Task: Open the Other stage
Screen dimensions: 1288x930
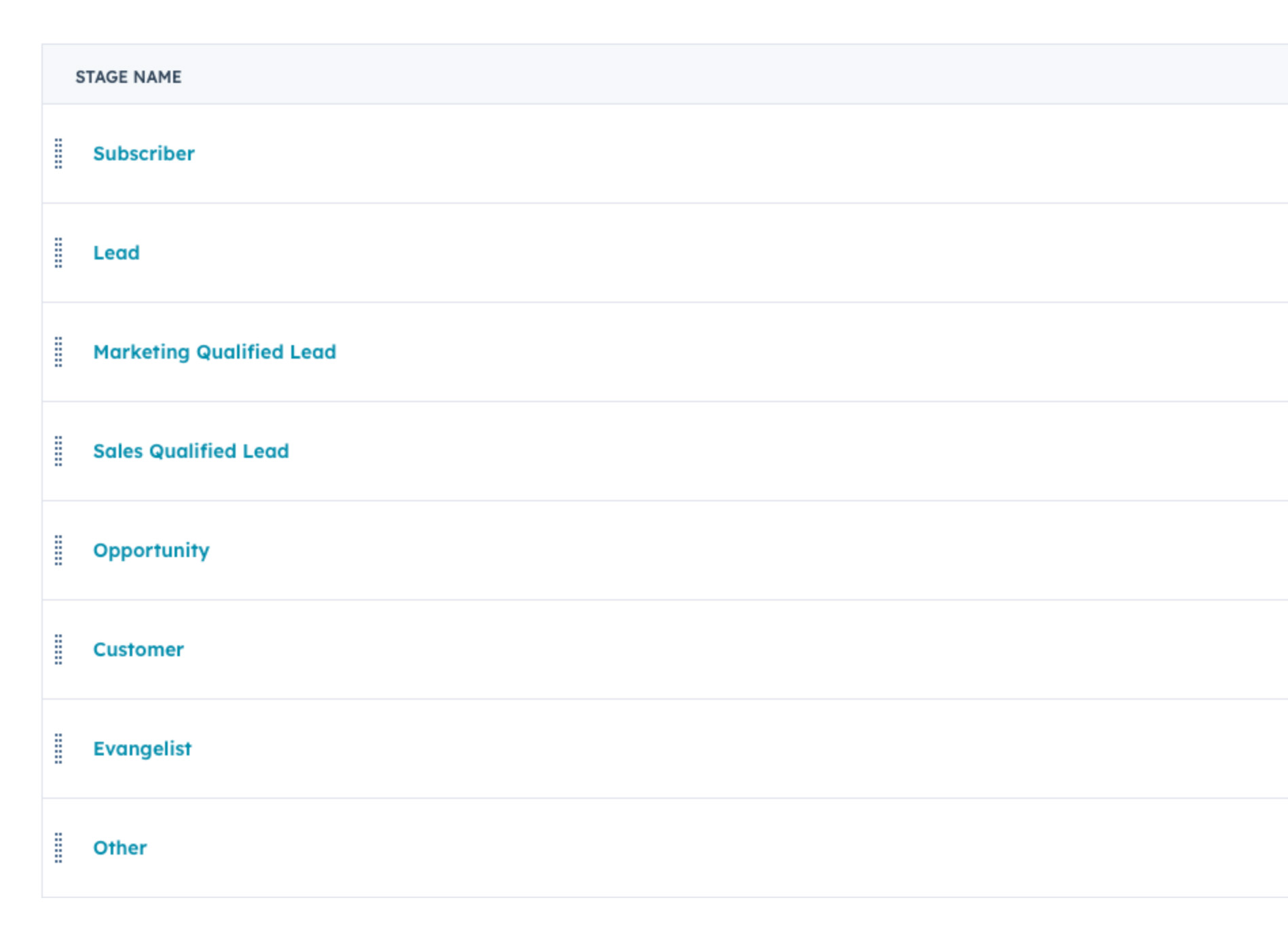Action: 119,847
